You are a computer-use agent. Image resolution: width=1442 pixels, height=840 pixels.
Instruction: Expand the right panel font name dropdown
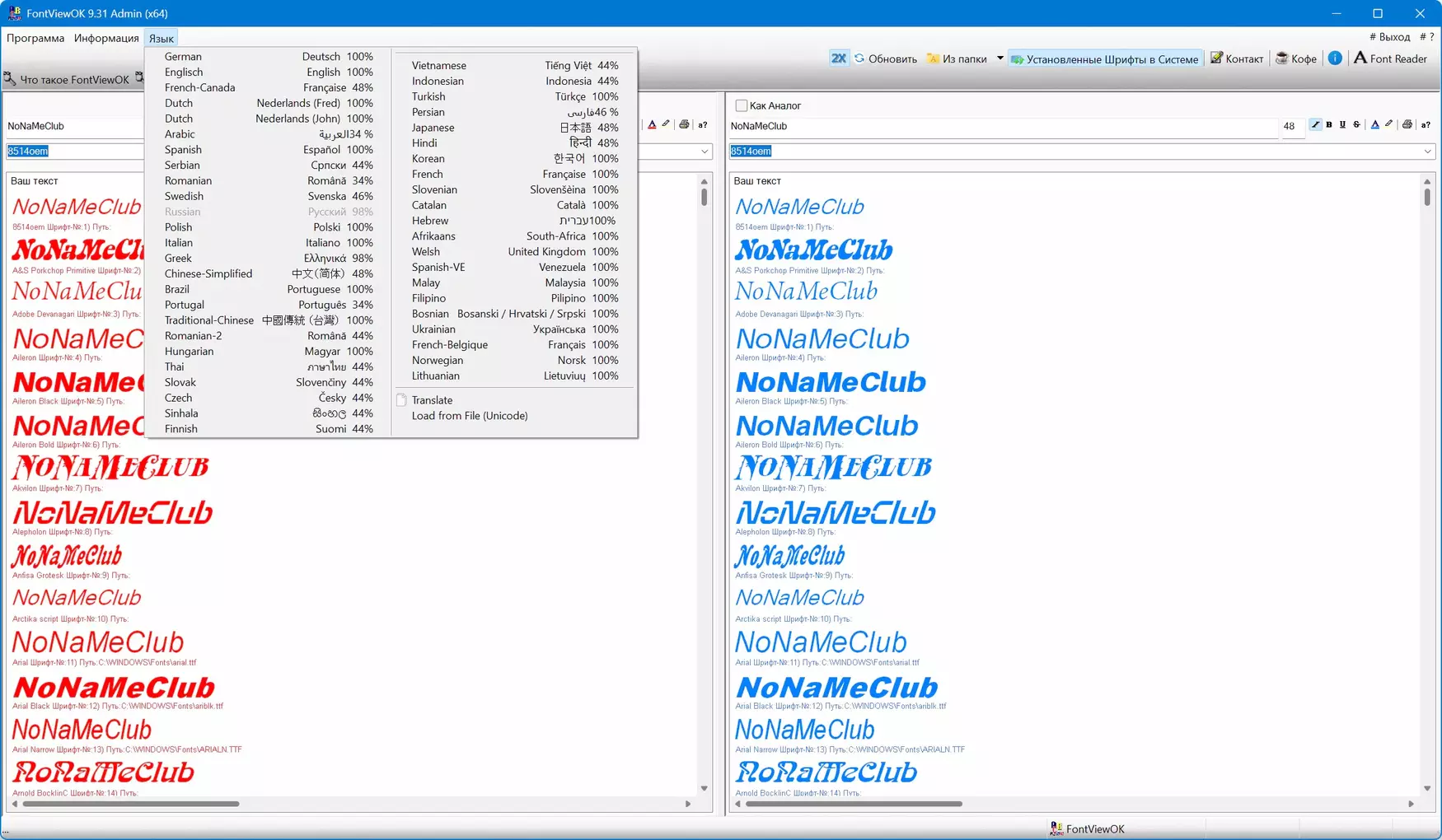1427,152
